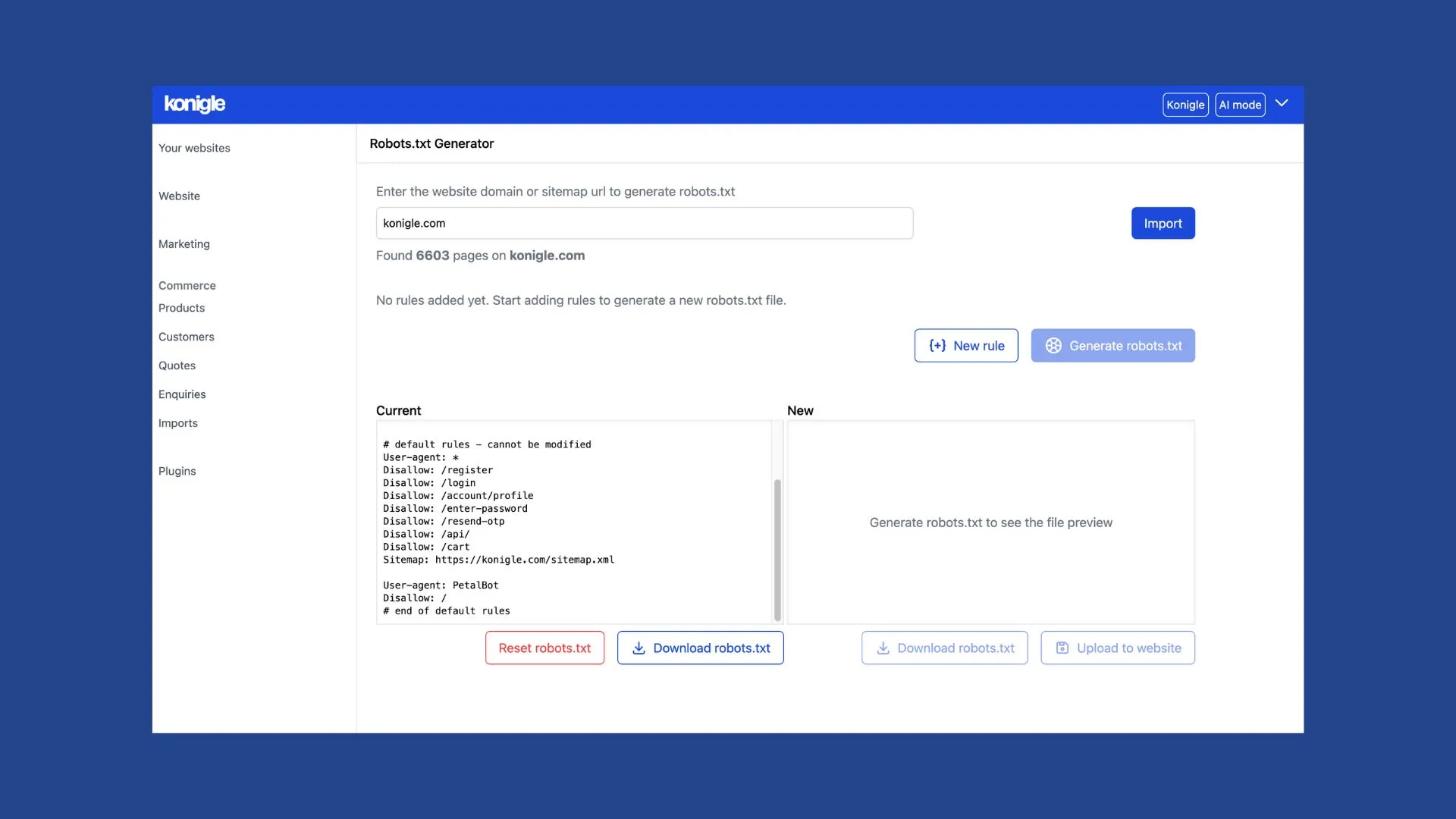Expand the Commerce section in sidebar

(x=187, y=286)
